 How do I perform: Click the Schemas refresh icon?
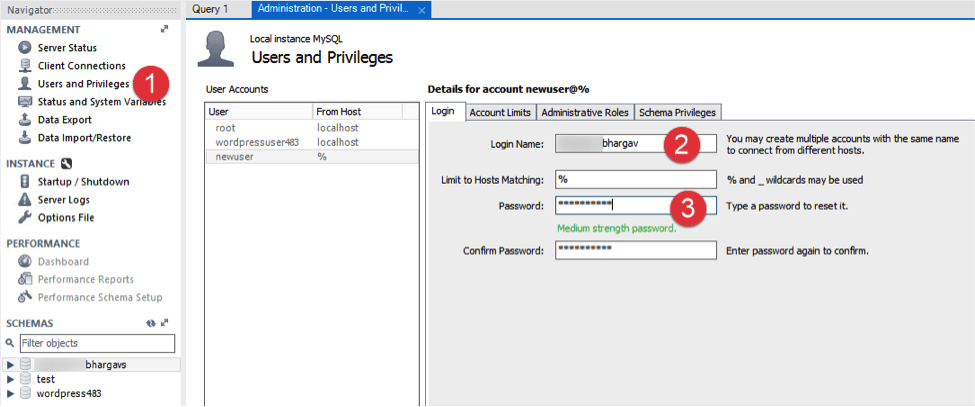pos(150,324)
